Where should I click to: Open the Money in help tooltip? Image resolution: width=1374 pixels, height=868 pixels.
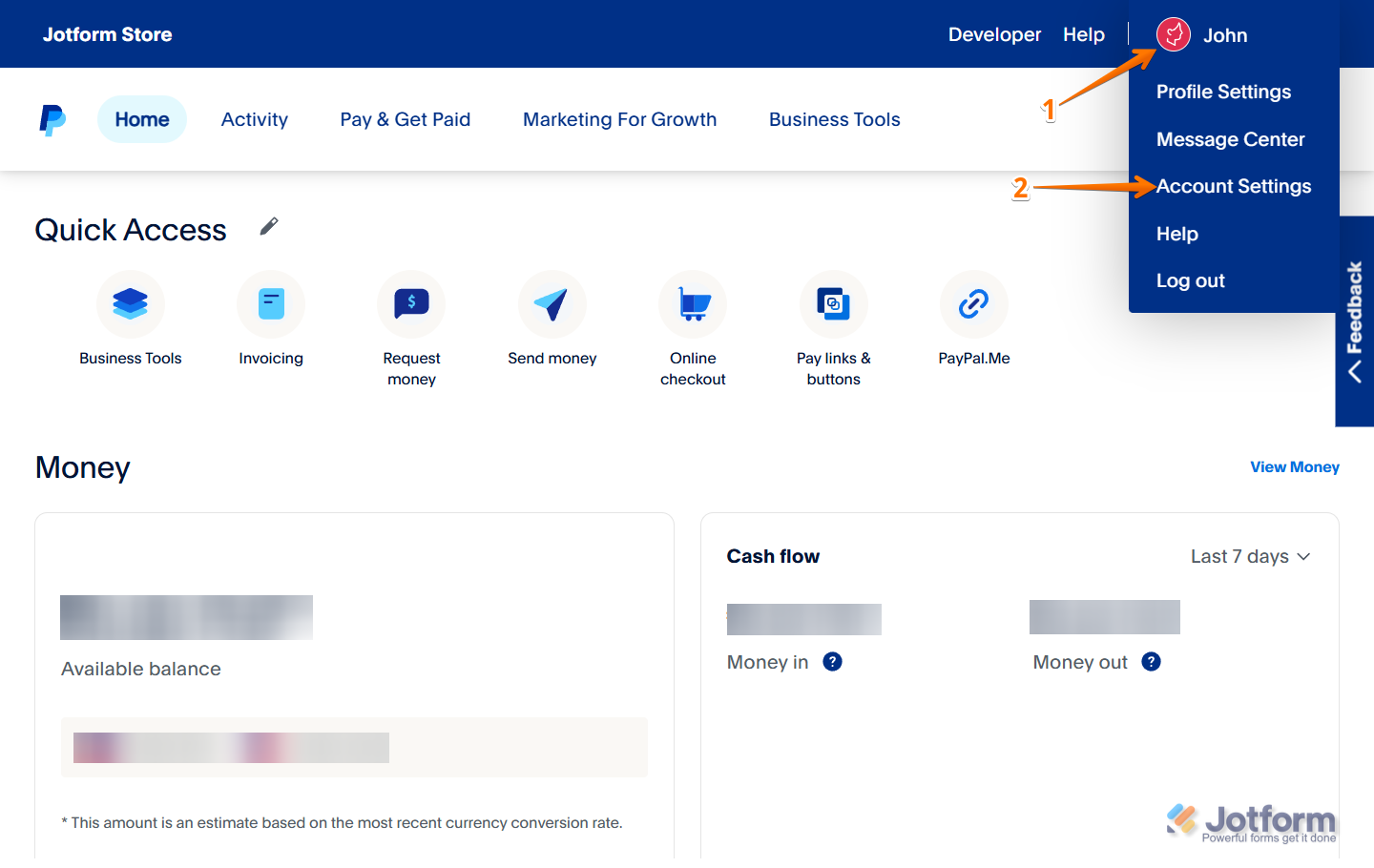click(x=831, y=661)
